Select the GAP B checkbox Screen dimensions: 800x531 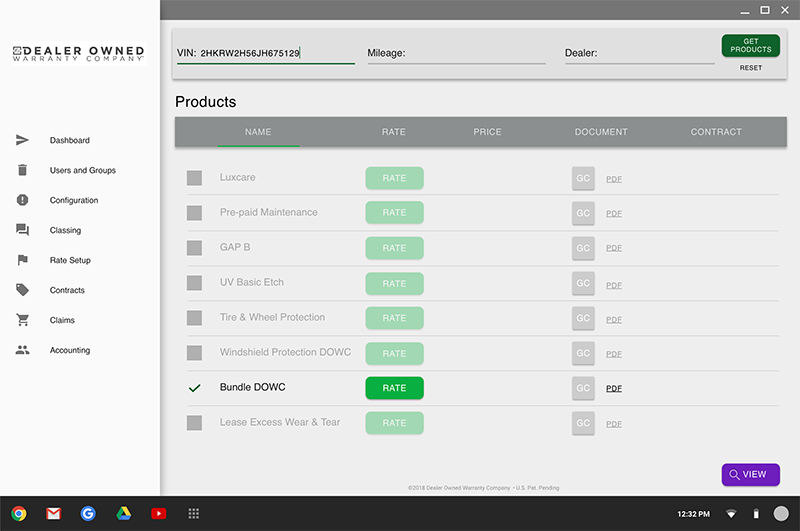coord(194,248)
